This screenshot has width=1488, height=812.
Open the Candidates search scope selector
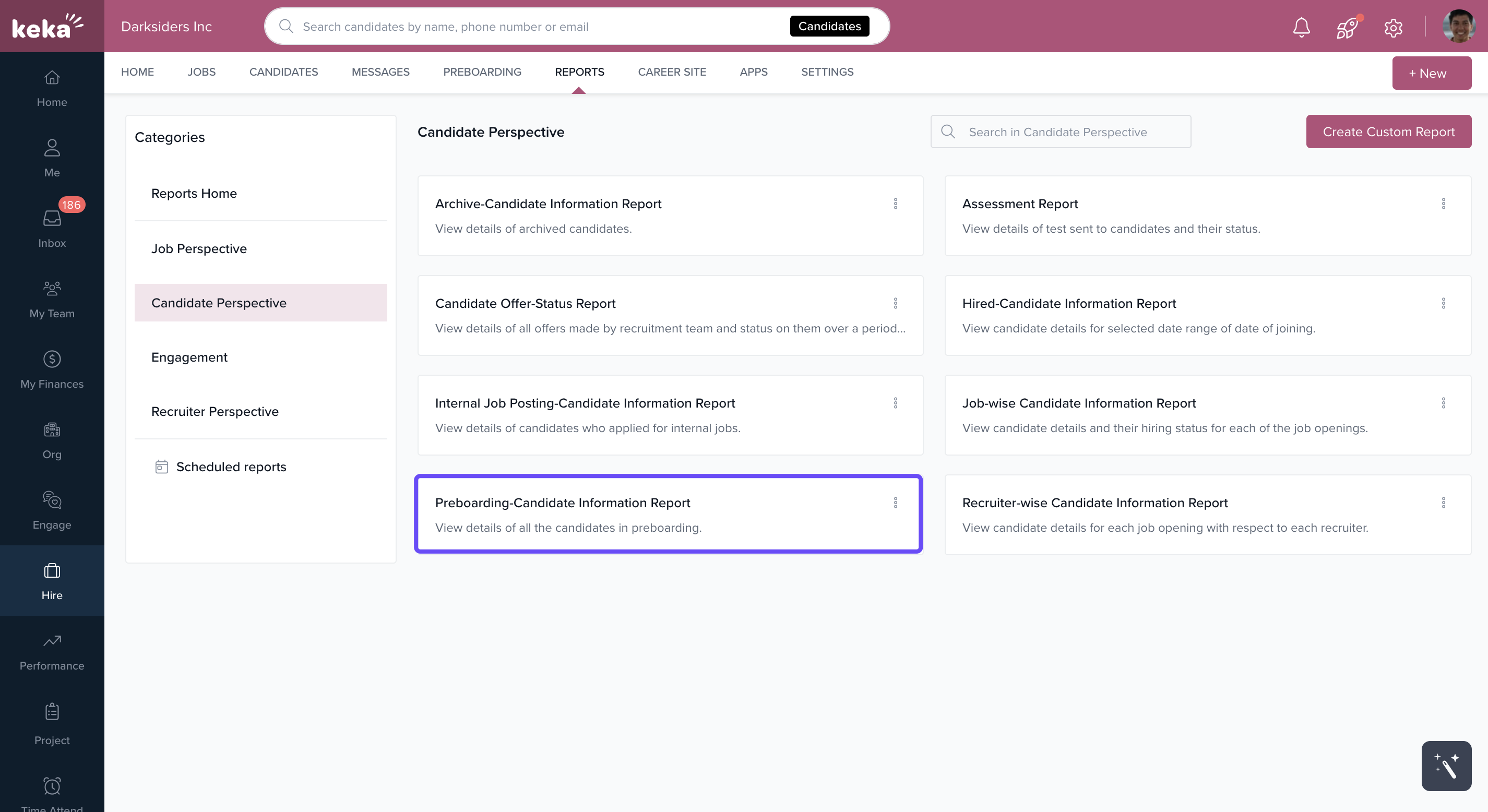point(829,26)
